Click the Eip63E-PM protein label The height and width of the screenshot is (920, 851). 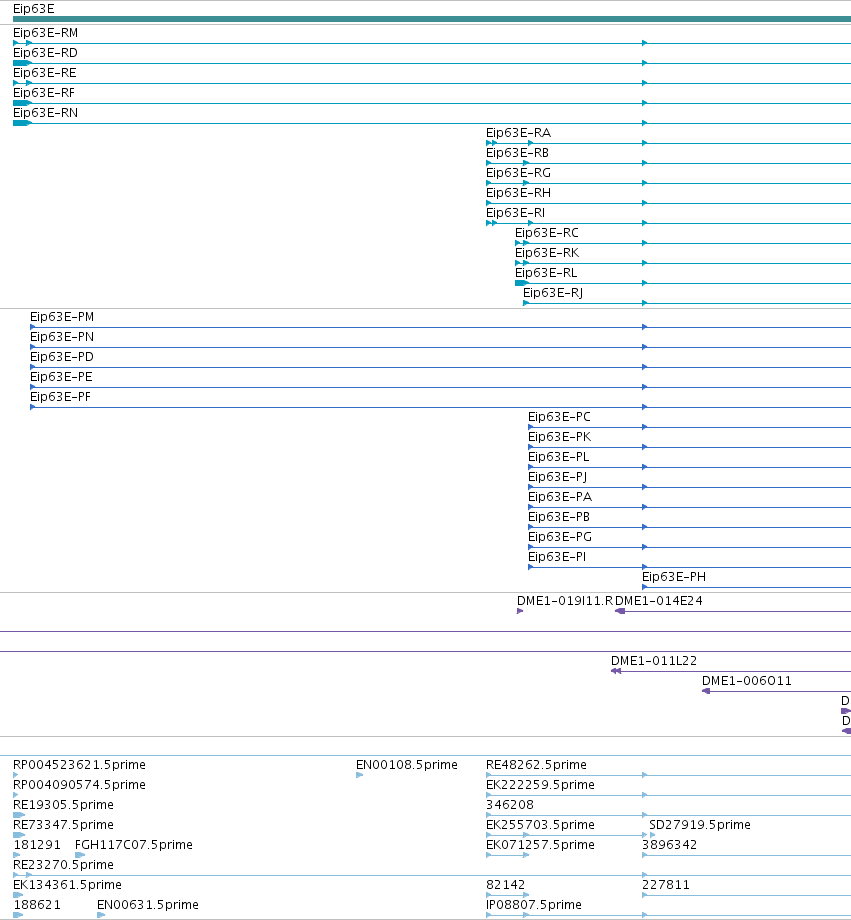click(x=62, y=317)
